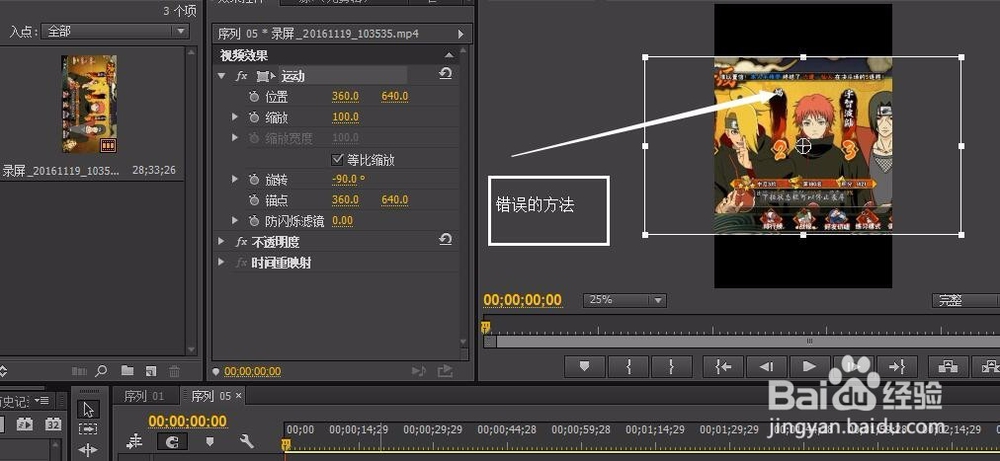
Task: Add a marker in the timeline panel
Action: click(210, 441)
